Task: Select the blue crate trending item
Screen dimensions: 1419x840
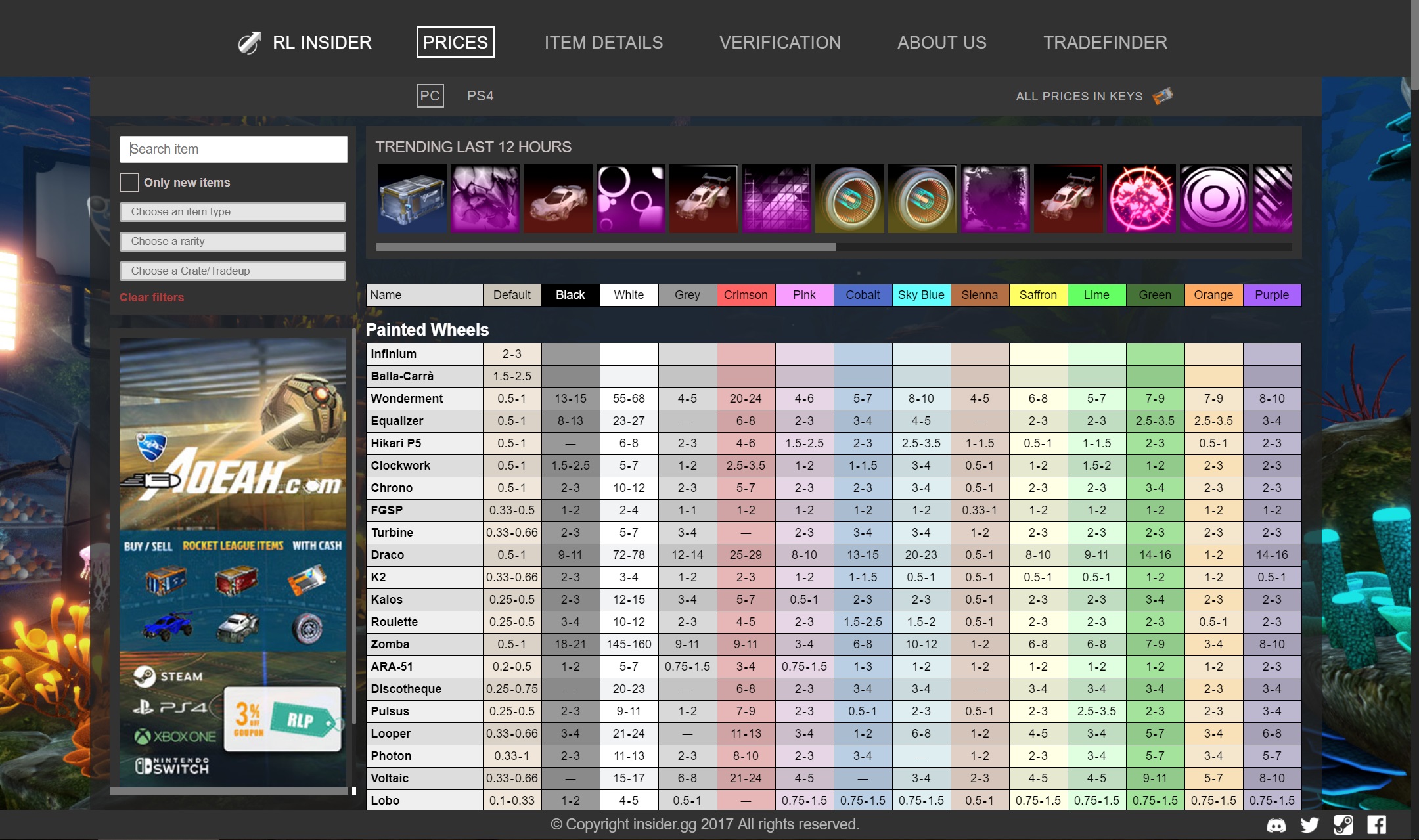Action: pos(412,198)
